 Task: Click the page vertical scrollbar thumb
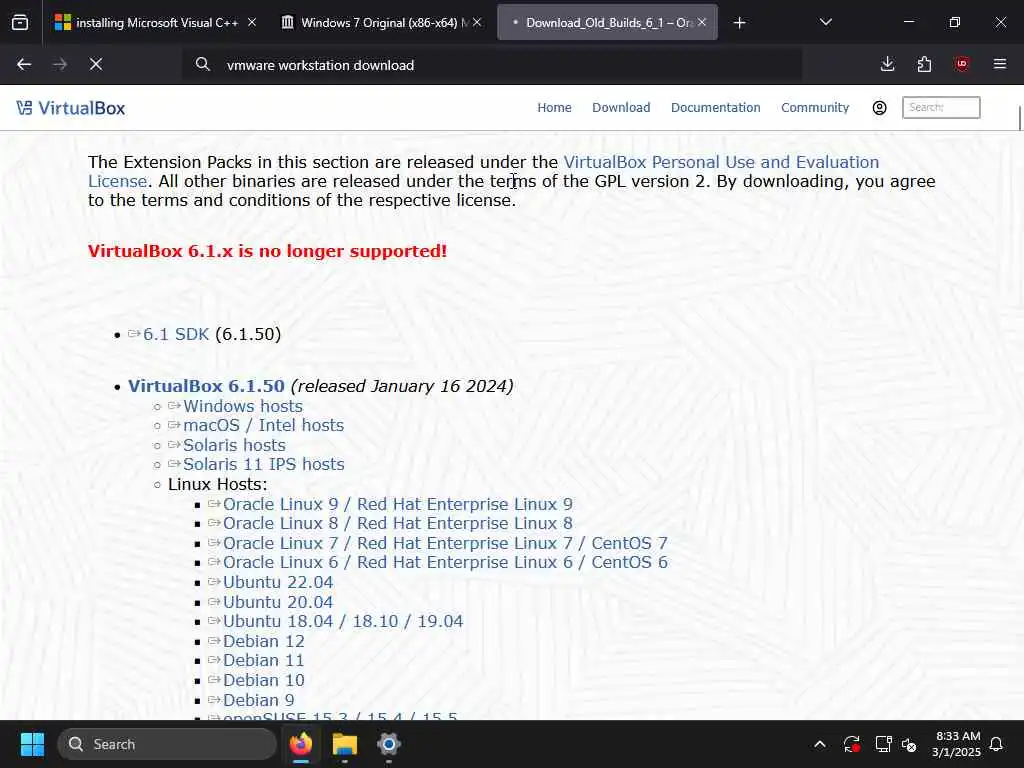(1020, 118)
